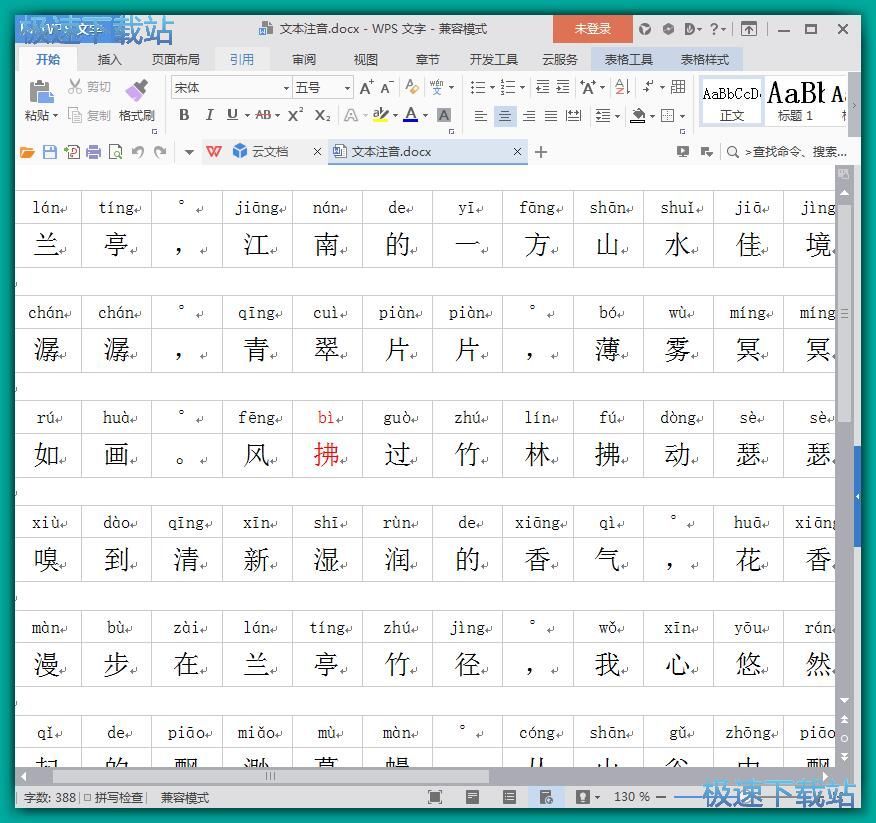Screen dimensions: 876x823
Task: Toggle center alignment
Action: click(505, 116)
